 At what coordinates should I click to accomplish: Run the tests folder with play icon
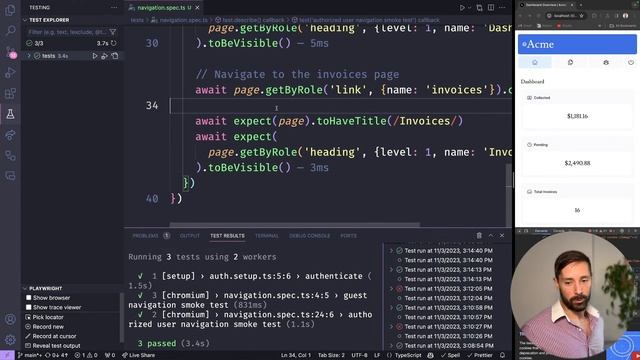tap(95, 56)
